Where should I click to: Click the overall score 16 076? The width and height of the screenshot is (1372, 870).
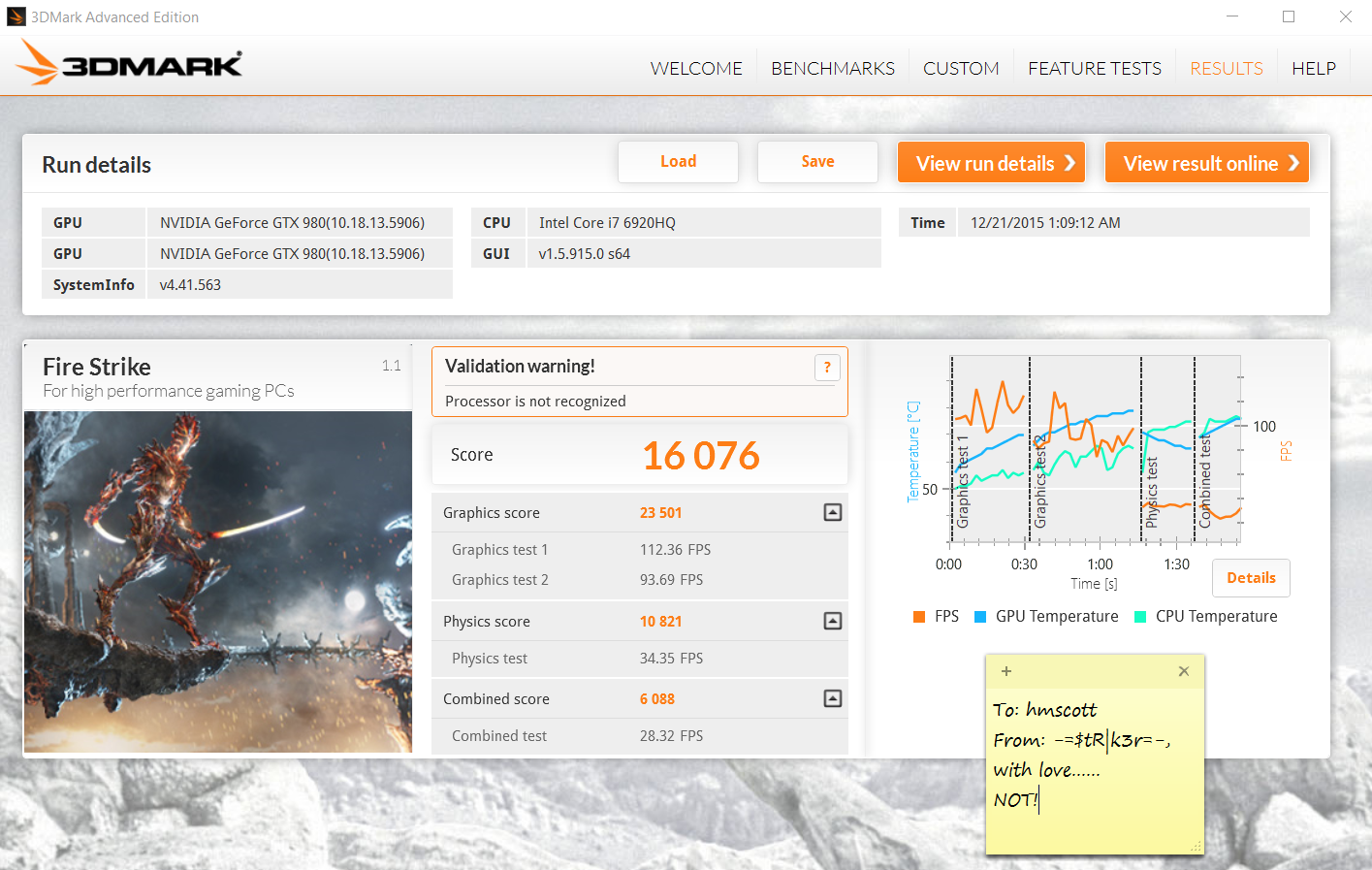pyautogui.click(x=701, y=455)
